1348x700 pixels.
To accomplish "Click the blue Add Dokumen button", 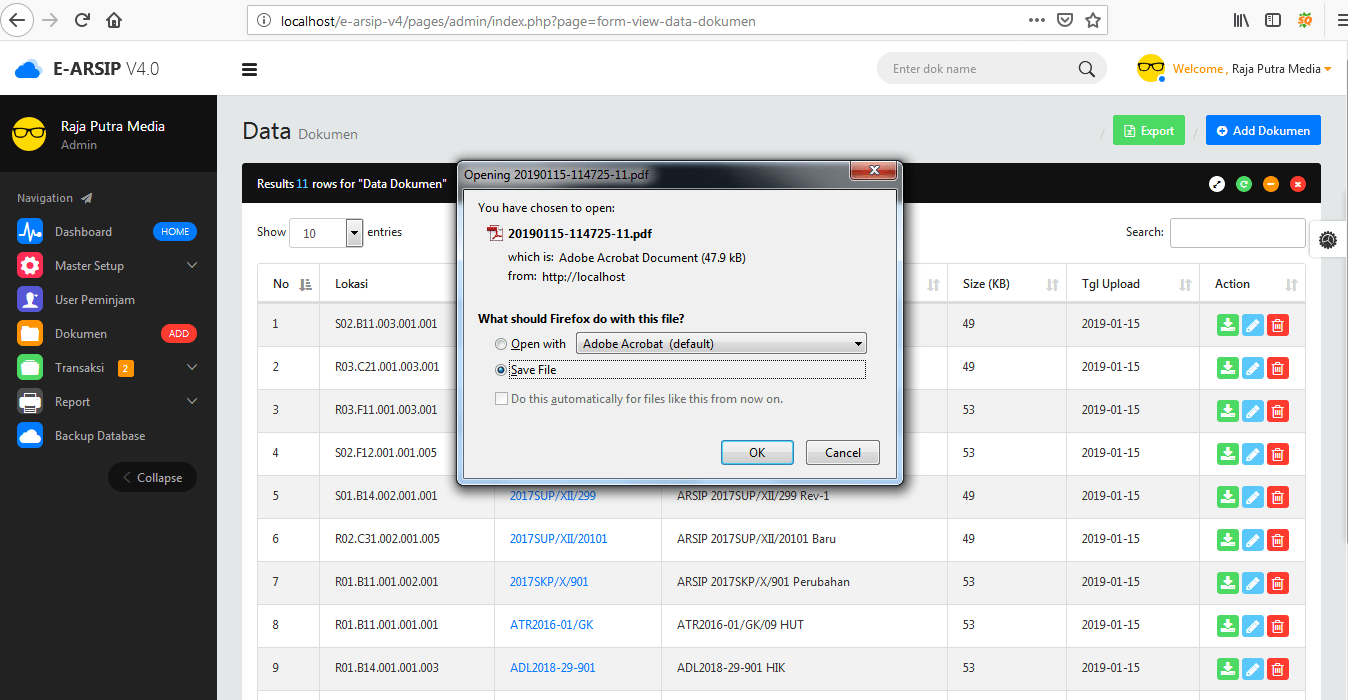I will (x=1262, y=130).
